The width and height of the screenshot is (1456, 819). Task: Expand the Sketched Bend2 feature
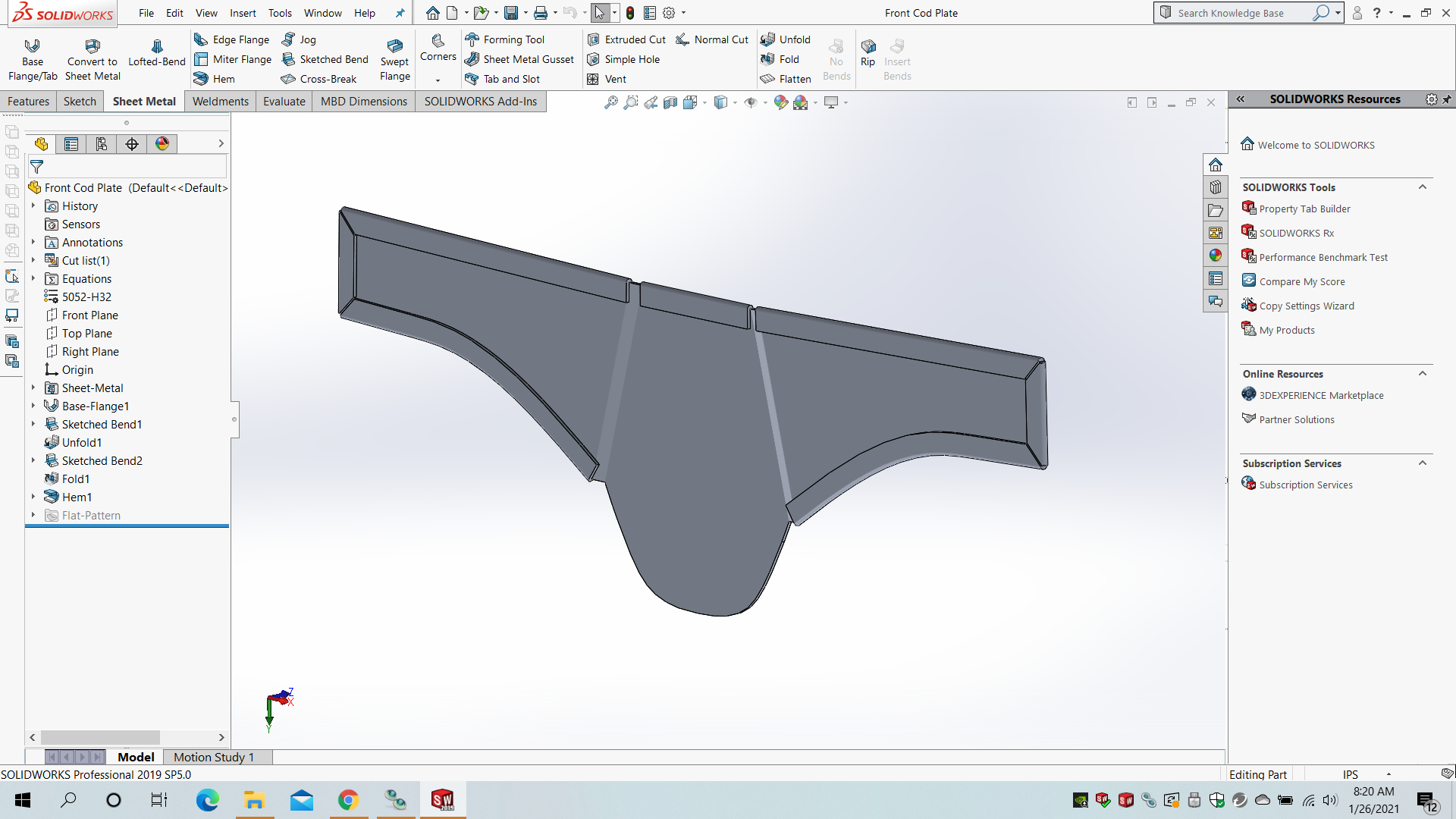33,460
